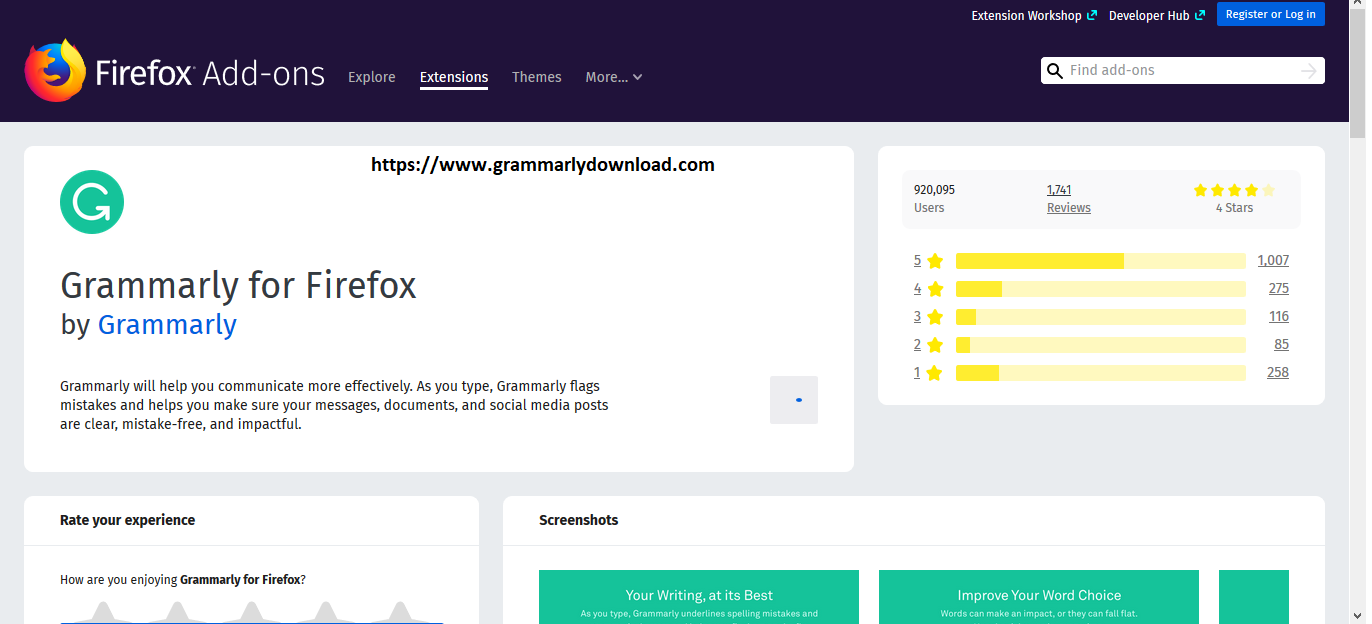Click the 'Rate your experience' heading
Screen dimensions: 1372x624
tap(127, 520)
